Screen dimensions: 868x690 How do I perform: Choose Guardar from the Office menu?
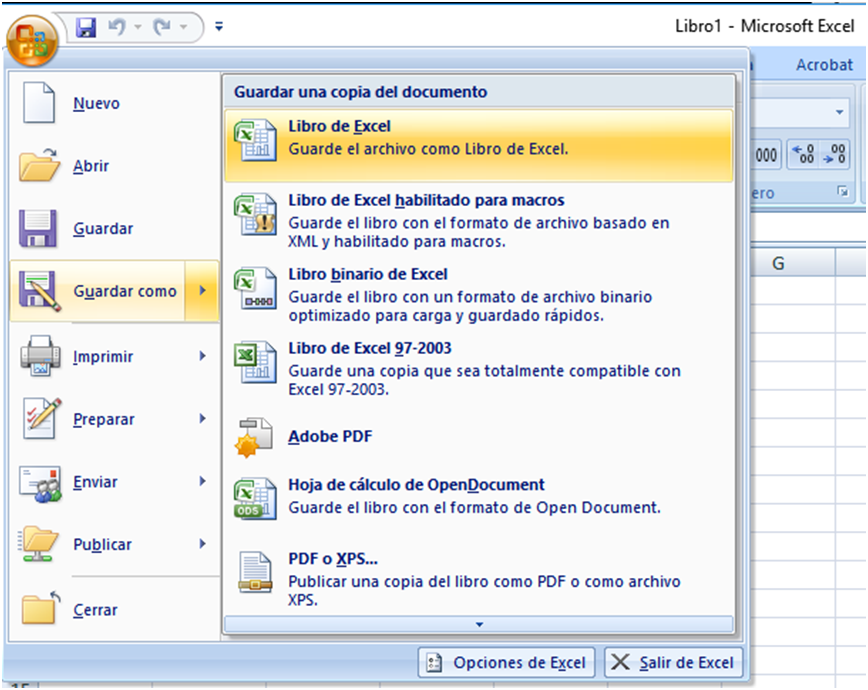(114, 228)
